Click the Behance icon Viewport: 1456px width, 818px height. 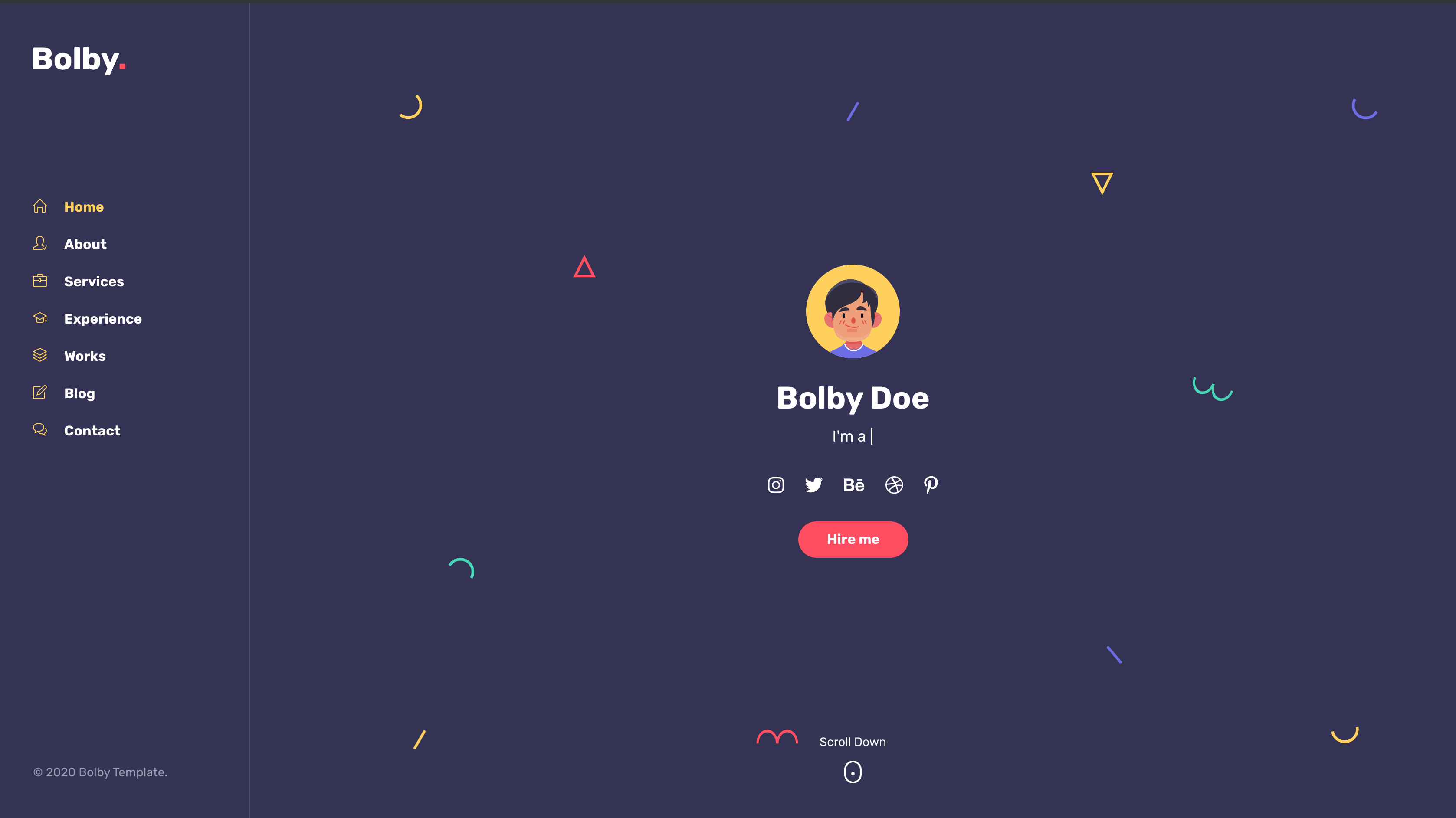click(852, 484)
